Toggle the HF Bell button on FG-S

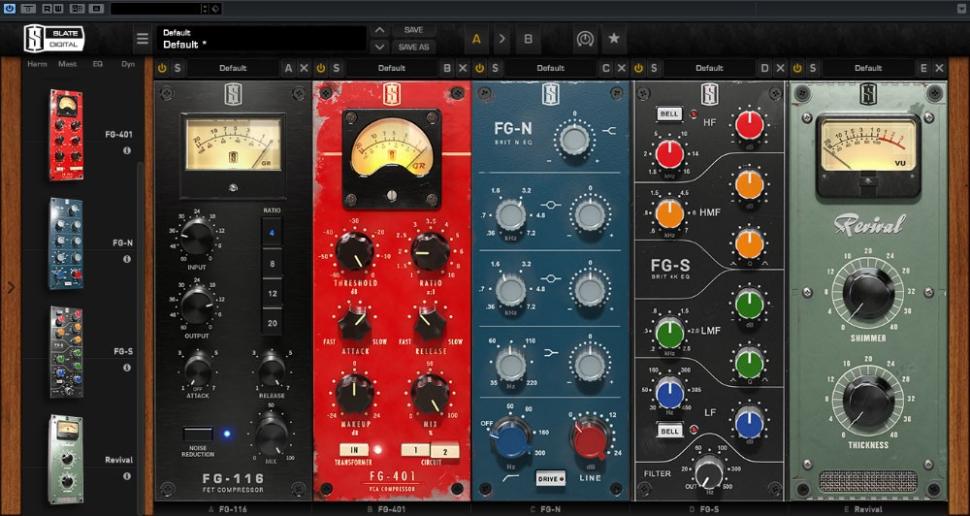pos(669,114)
